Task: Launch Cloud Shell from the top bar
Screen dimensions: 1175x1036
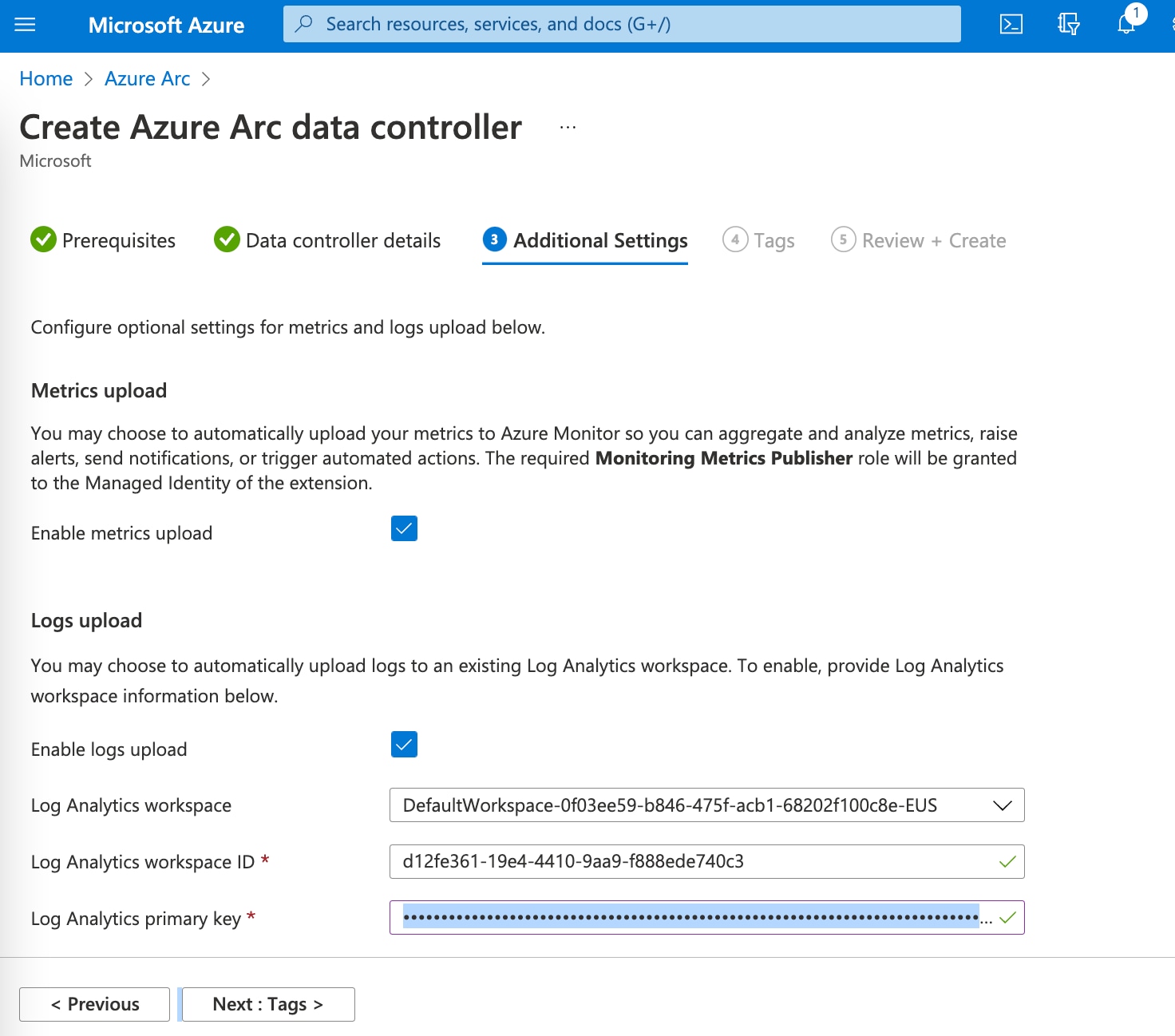Action: [x=1011, y=25]
